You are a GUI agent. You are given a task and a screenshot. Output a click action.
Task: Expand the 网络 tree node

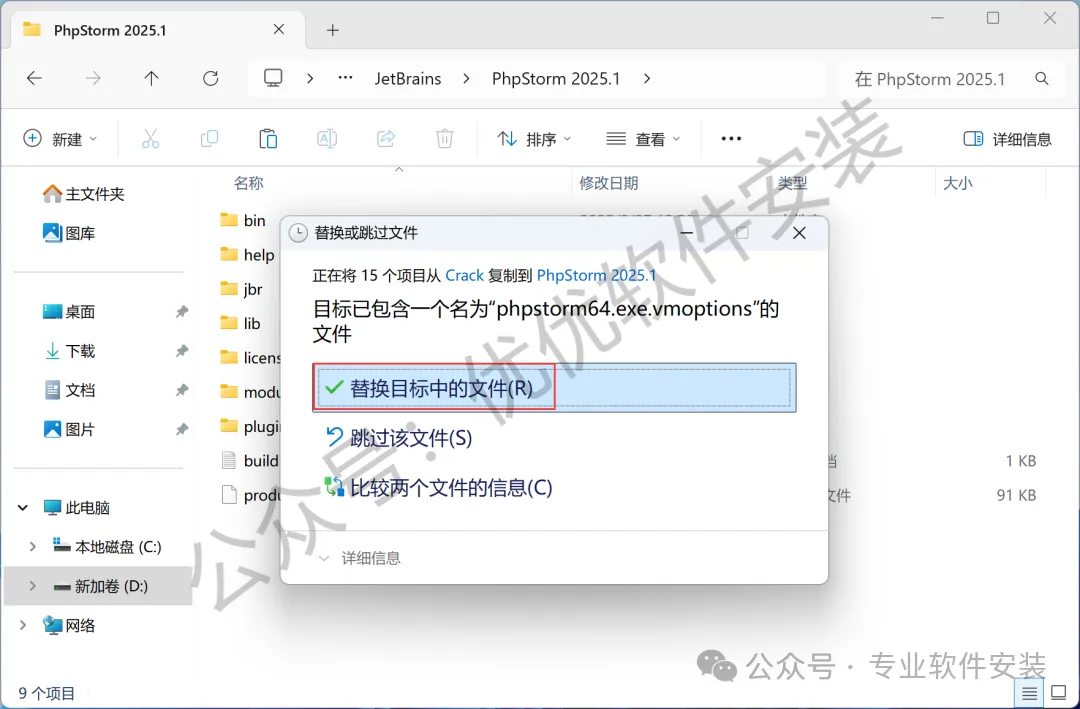23,625
